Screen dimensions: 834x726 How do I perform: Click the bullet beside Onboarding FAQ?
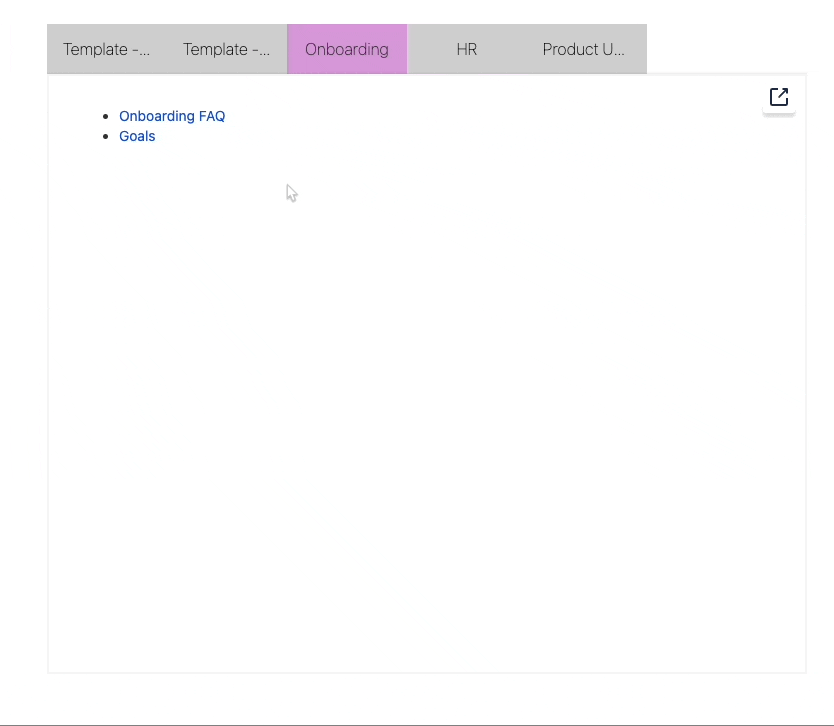[105, 116]
